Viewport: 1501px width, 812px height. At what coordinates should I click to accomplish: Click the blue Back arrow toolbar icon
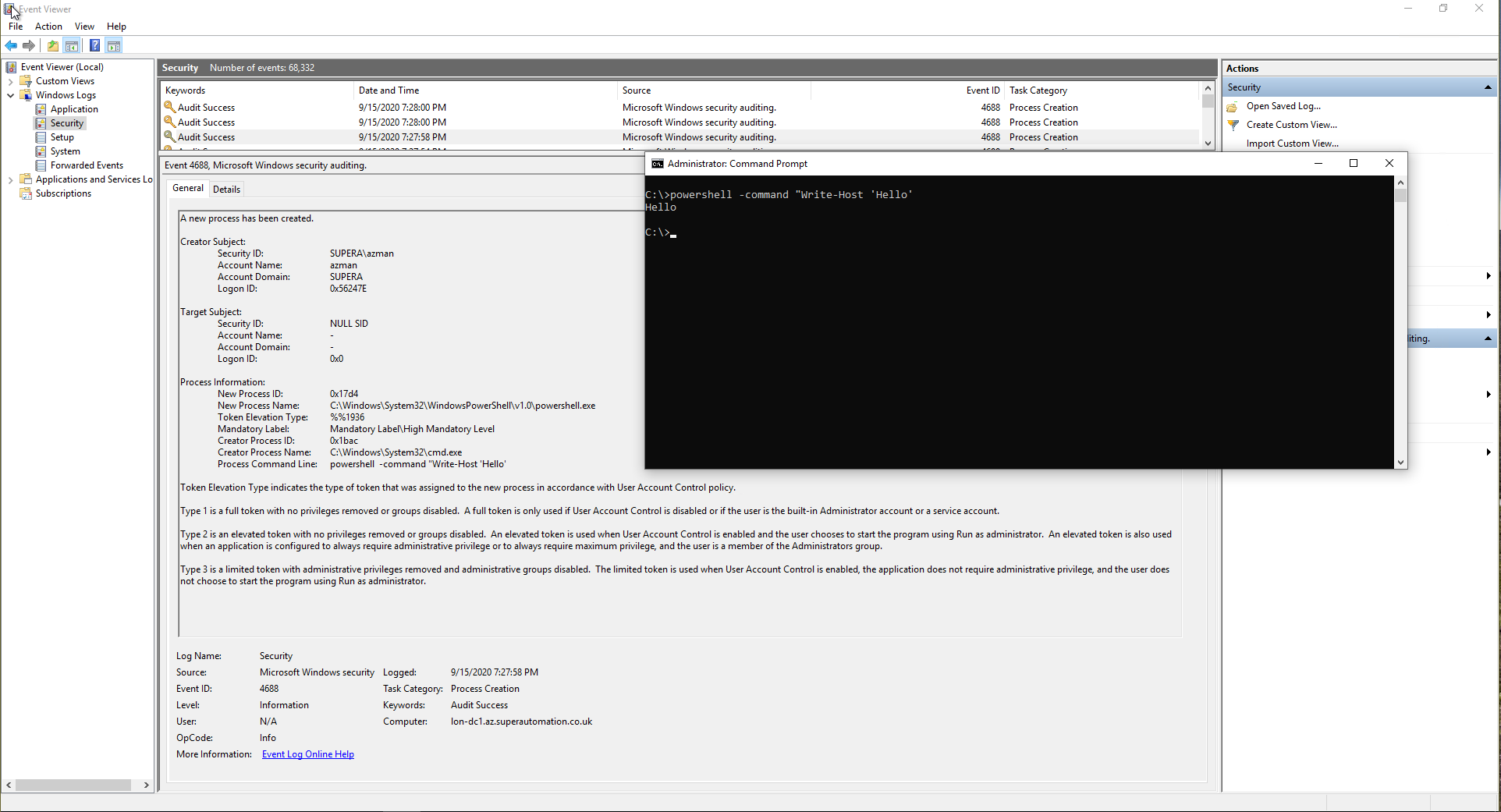point(11,45)
